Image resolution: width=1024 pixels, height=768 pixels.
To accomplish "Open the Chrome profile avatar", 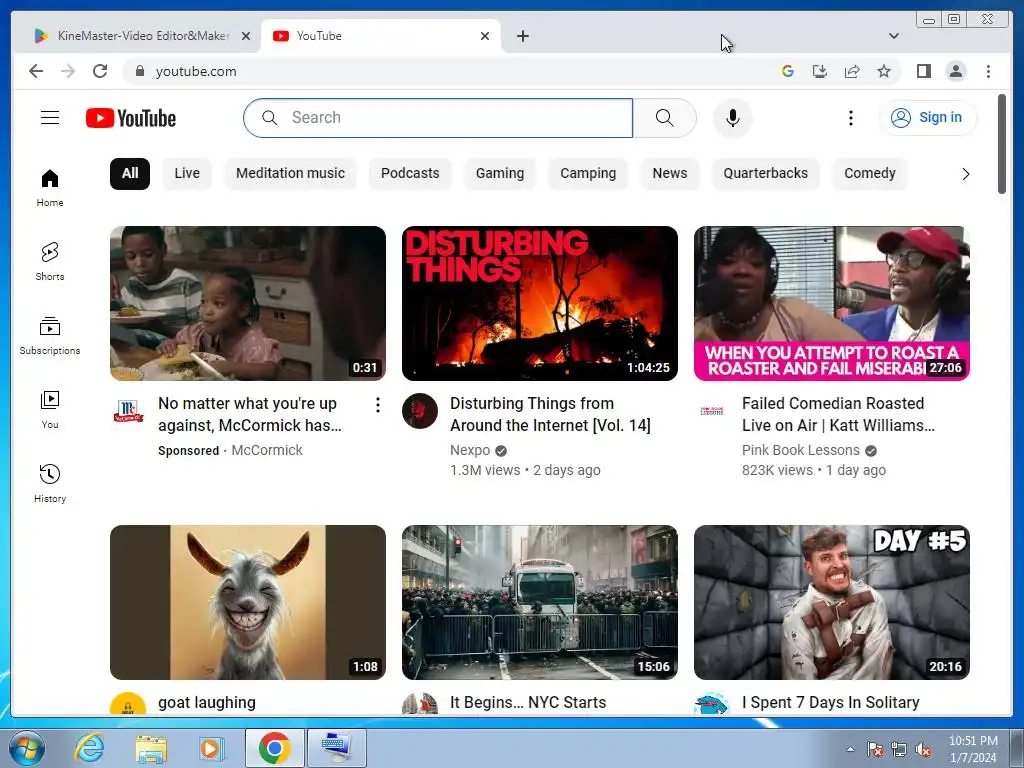I will [955, 71].
